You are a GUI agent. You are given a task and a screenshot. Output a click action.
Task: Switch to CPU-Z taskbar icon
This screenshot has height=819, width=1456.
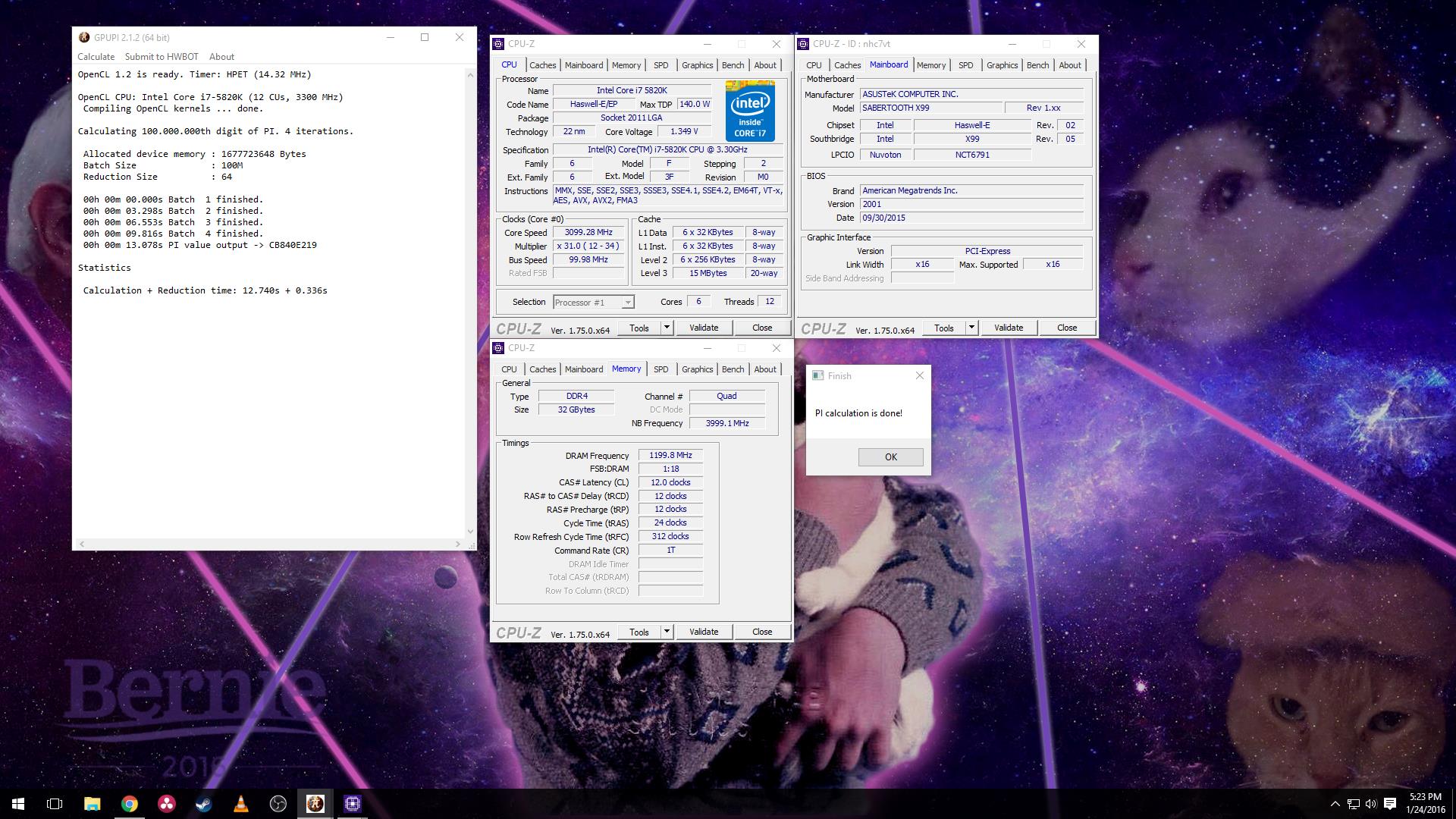click(x=353, y=804)
